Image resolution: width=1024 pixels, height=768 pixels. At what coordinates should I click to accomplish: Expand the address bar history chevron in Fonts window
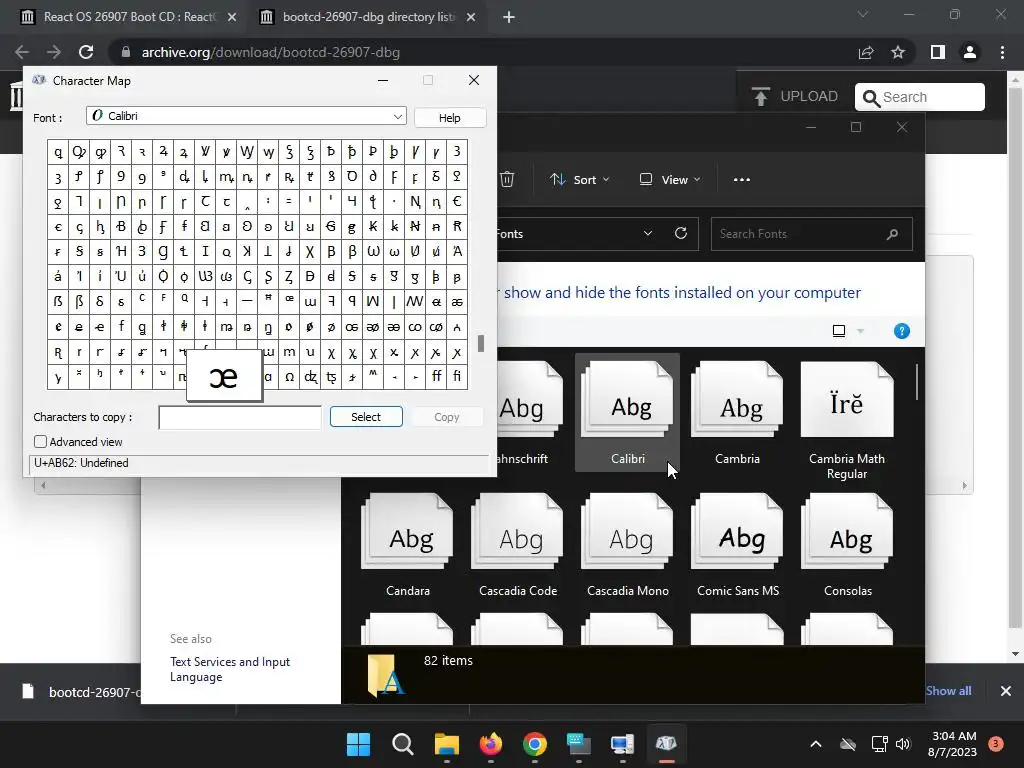pyautogui.click(x=648, y=233)
